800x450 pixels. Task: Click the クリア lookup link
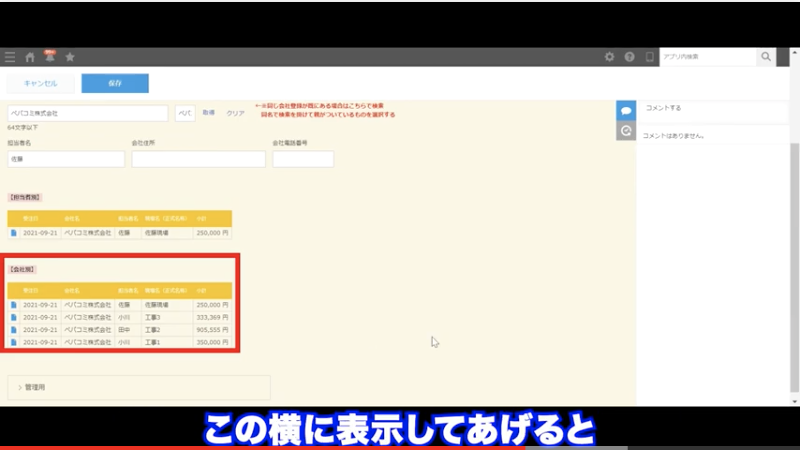coord(235,113)
